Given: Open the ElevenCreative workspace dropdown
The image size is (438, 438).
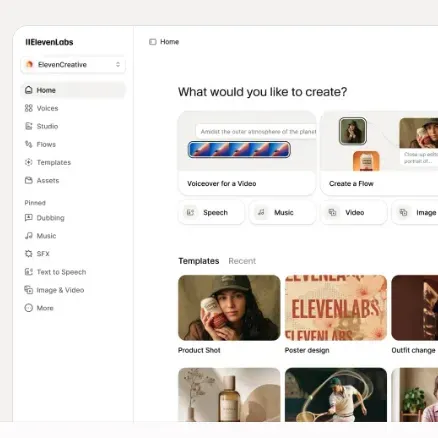Looking at the screenshot, I should [73, 65].
